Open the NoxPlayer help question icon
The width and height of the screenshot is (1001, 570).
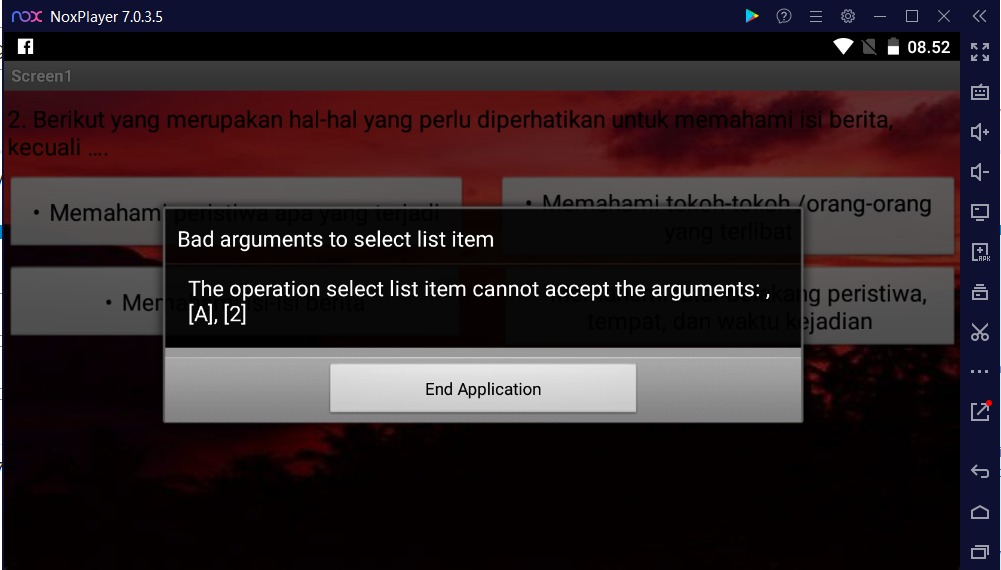point(784,17)
